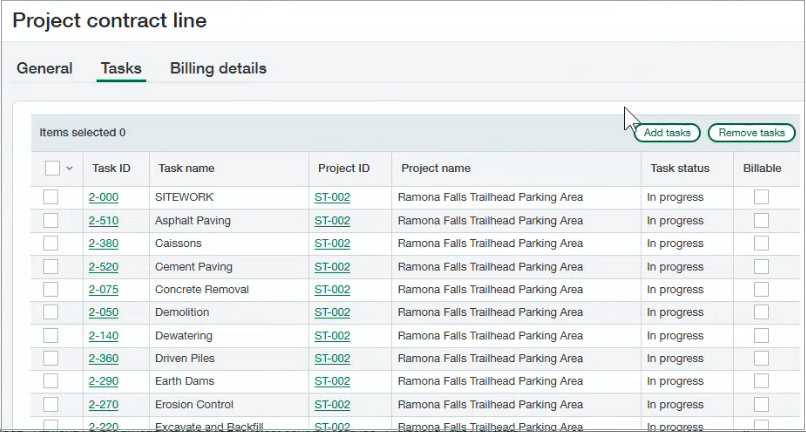The width and height of the screenshot is (806, 432).
Task: Check the select-all checkbox in table header
Action: click(52, 169)
